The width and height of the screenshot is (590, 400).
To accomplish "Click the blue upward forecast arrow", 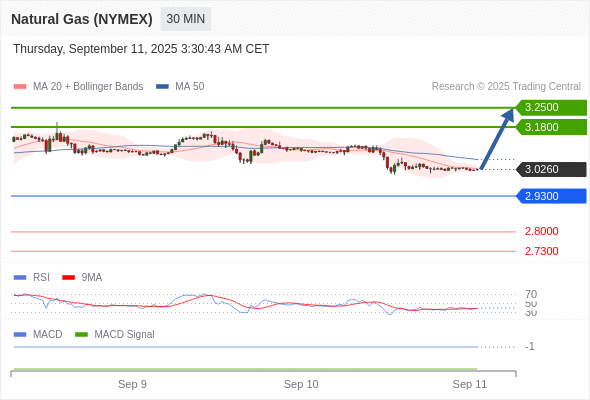I will pyautogui.click(x=497, y=138).
